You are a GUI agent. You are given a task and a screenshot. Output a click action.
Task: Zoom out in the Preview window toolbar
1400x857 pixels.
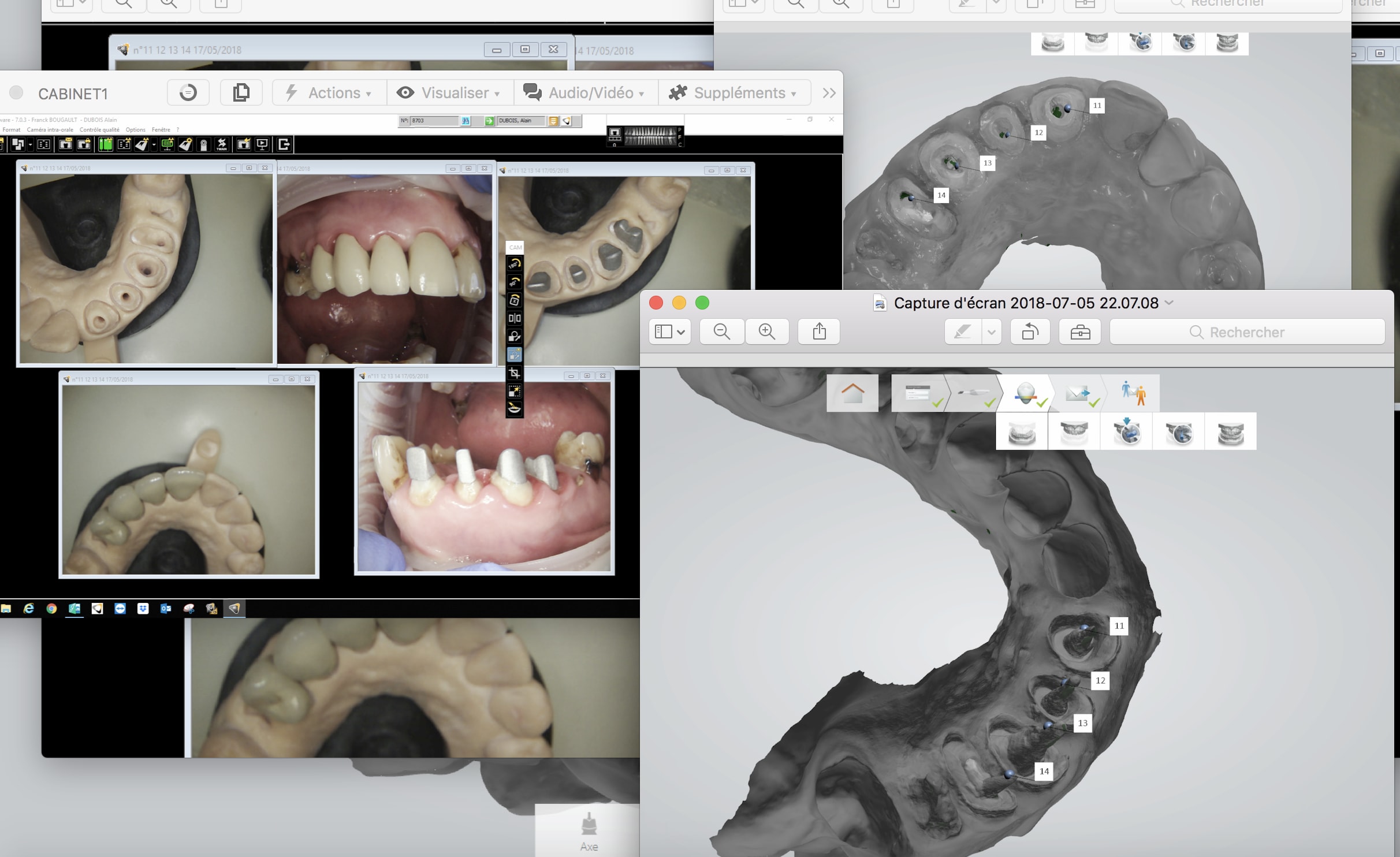click(x=721, y=331)
